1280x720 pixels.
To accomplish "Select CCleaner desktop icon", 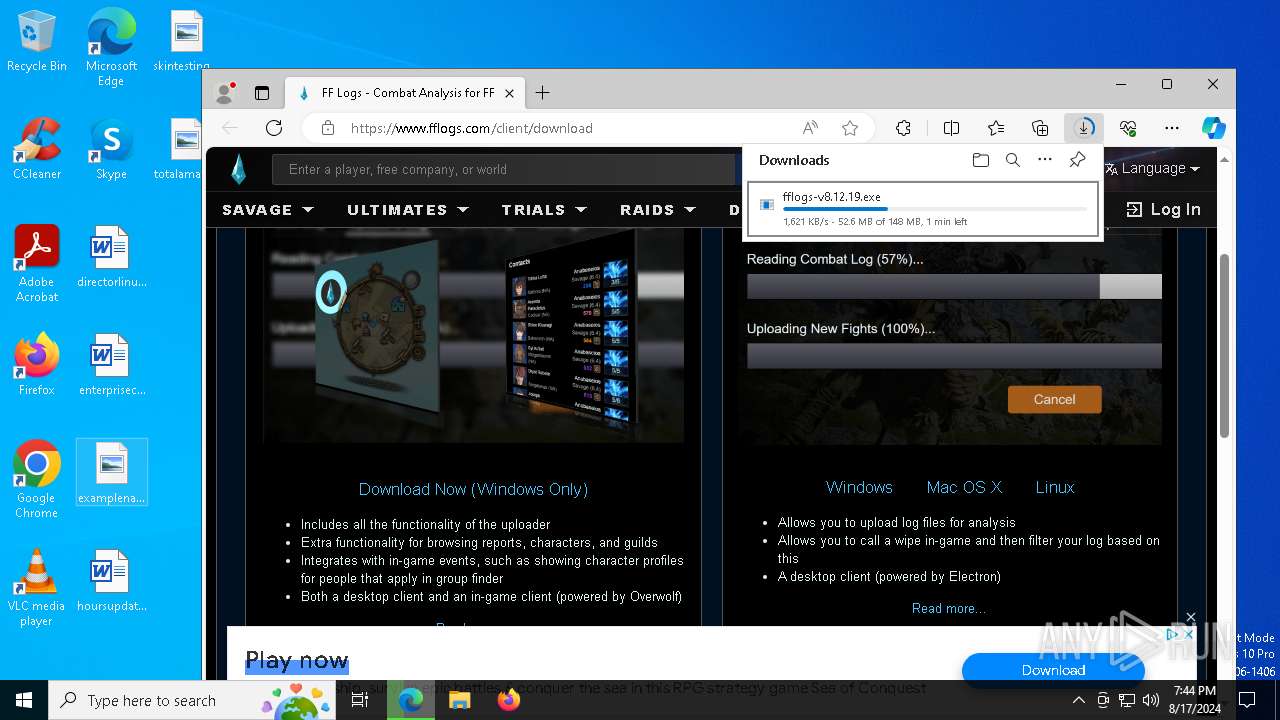I will coord(37,149).
